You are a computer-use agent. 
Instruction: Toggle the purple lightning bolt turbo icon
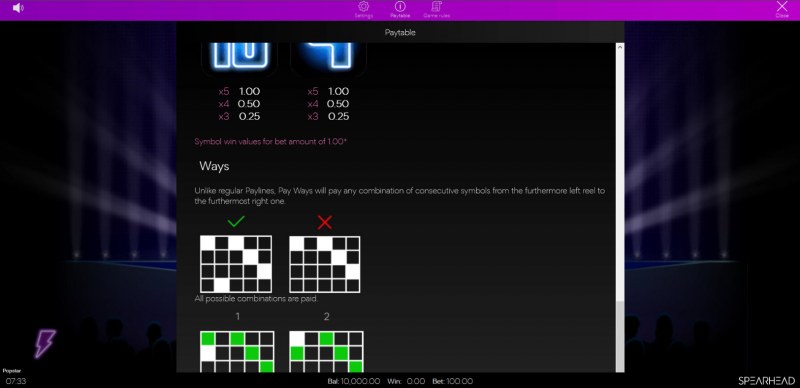[45, 343]
